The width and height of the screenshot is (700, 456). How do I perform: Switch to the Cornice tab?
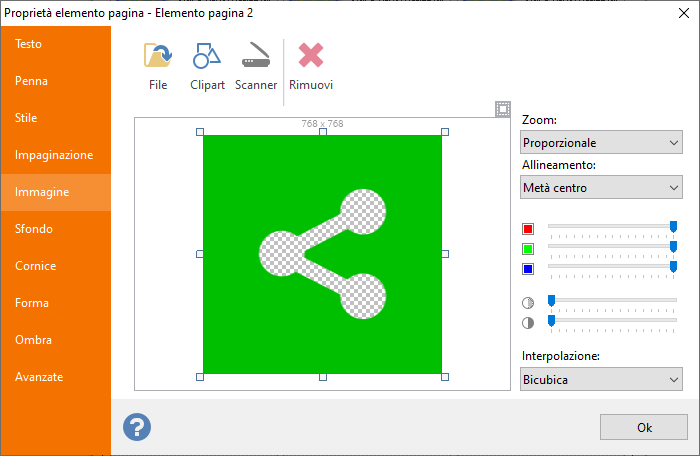pyautogui.click(x=56, y=266)
